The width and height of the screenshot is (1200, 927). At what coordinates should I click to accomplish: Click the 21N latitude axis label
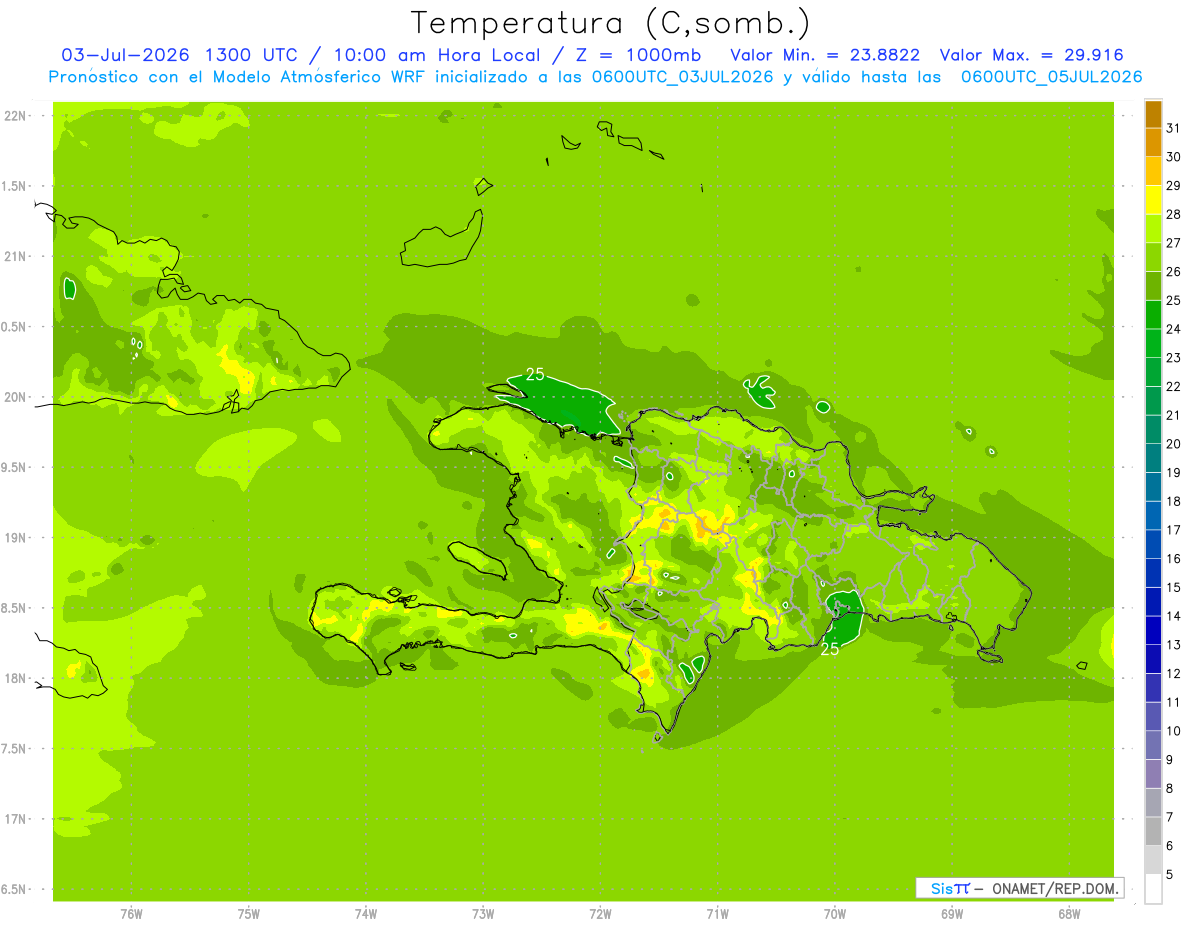[16, 257]
